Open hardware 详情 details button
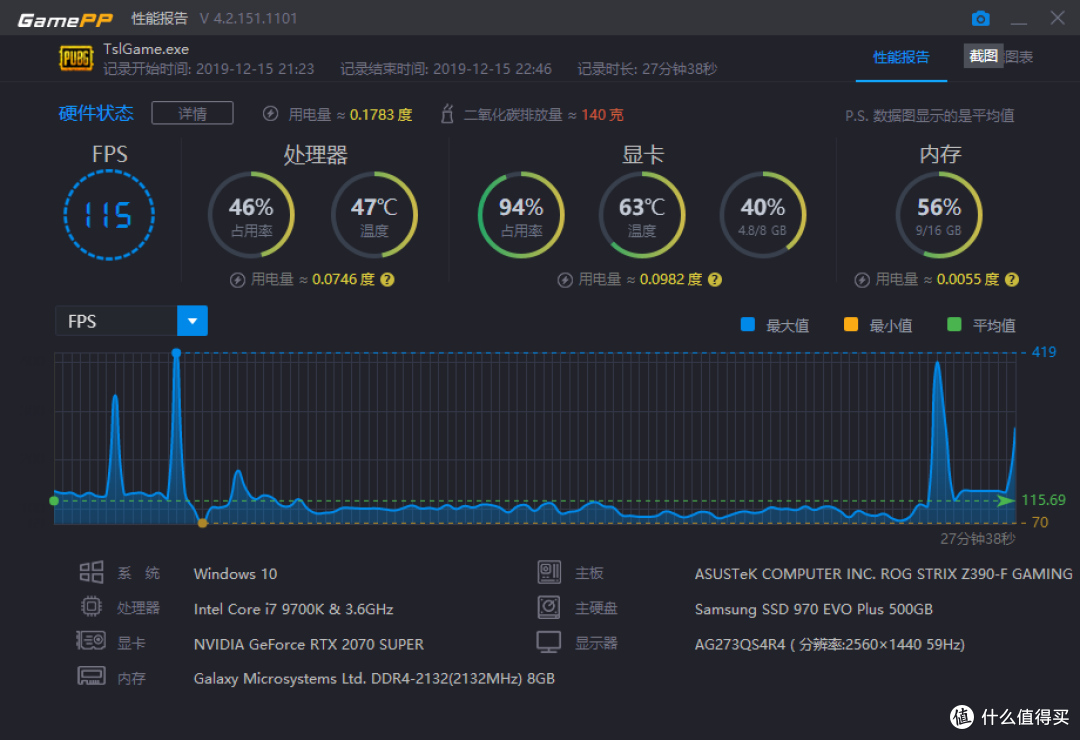The width and height of the screenshot is (1080, 740). [x=192, y=113]
